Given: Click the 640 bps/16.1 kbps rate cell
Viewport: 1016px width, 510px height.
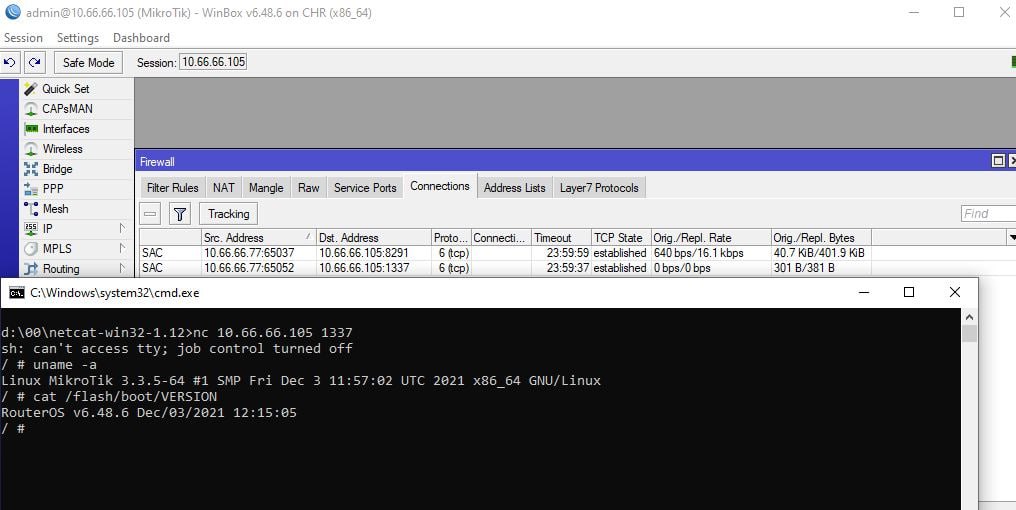Looking at the screenshot, I should tap(698, 253).
